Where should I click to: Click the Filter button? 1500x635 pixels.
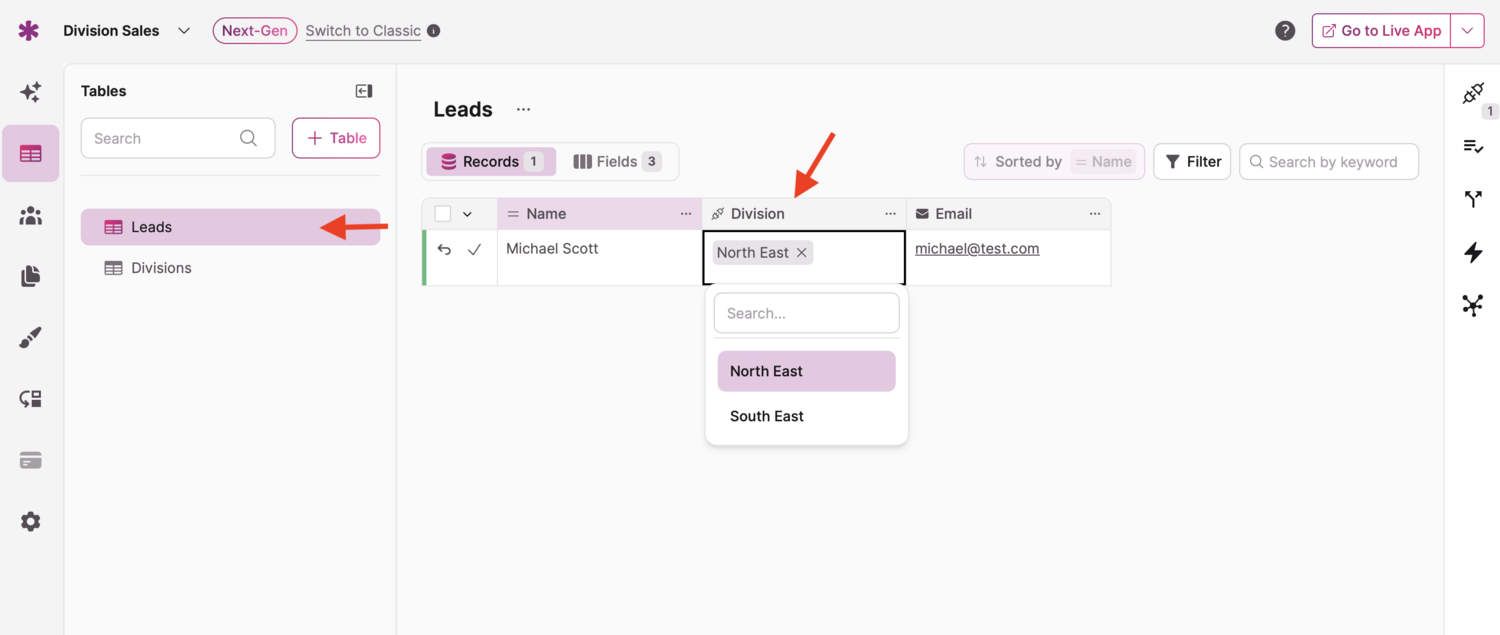point(1192,162)
